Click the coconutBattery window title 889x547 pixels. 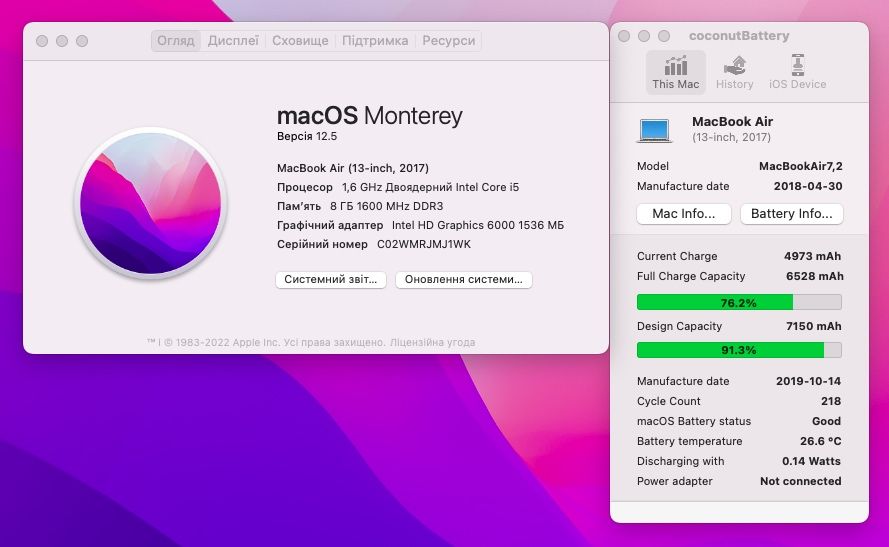[x=739, y=36]
